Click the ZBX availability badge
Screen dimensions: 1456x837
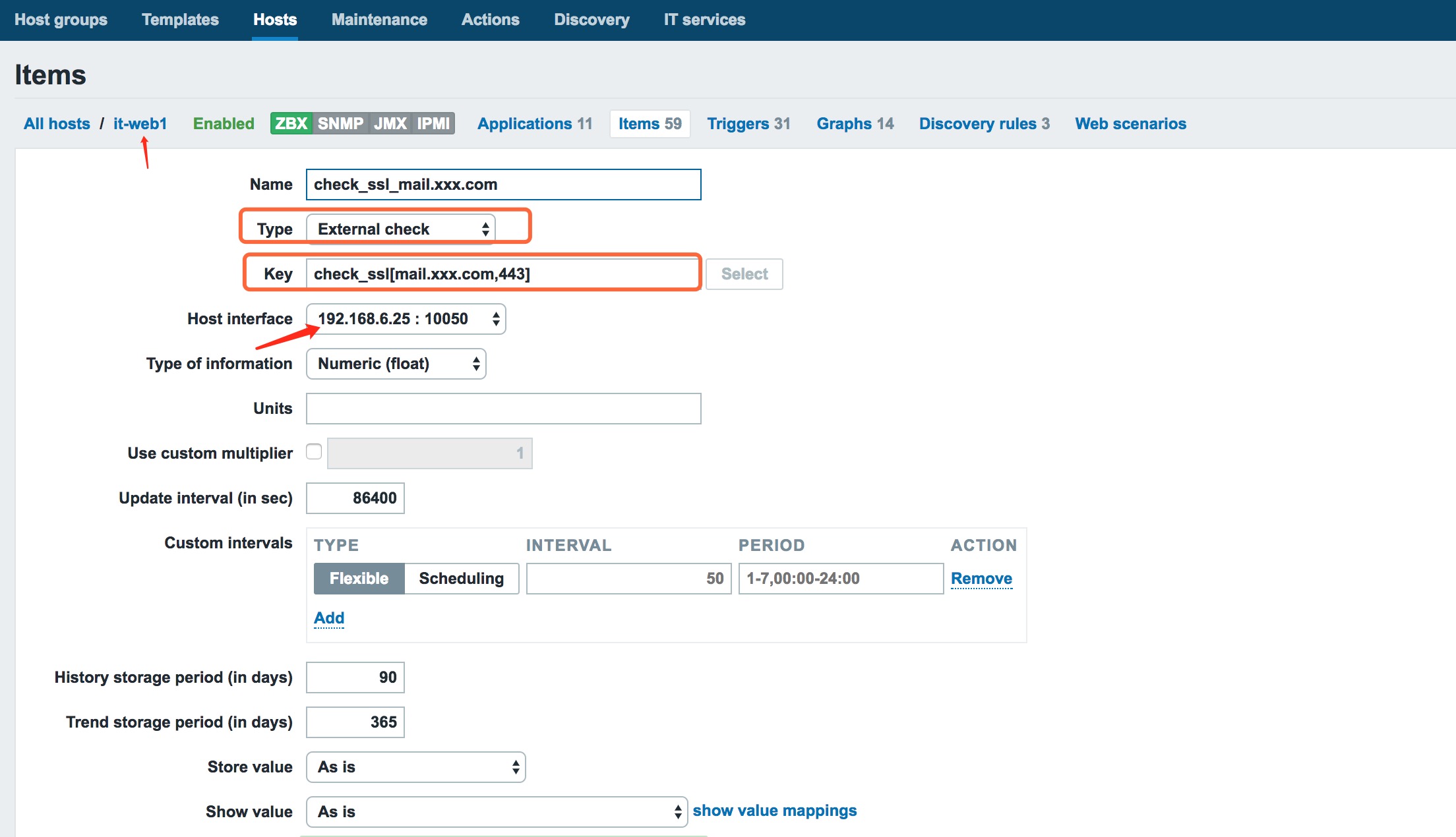(x=291, y=123)
